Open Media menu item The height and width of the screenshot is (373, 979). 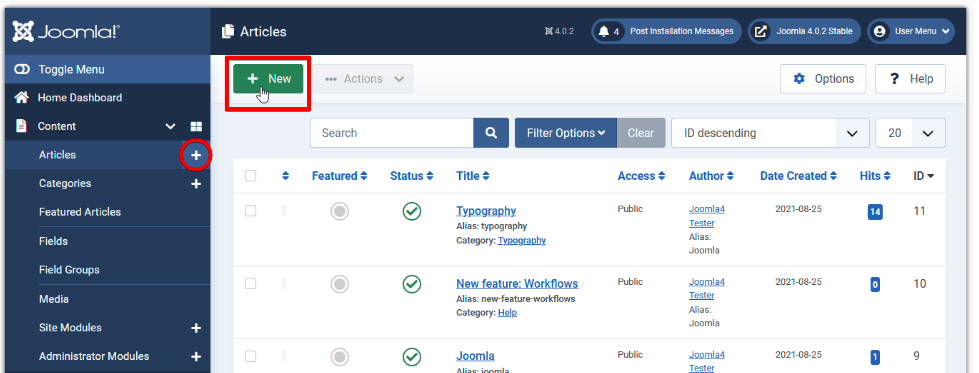[x=54, y=299]
